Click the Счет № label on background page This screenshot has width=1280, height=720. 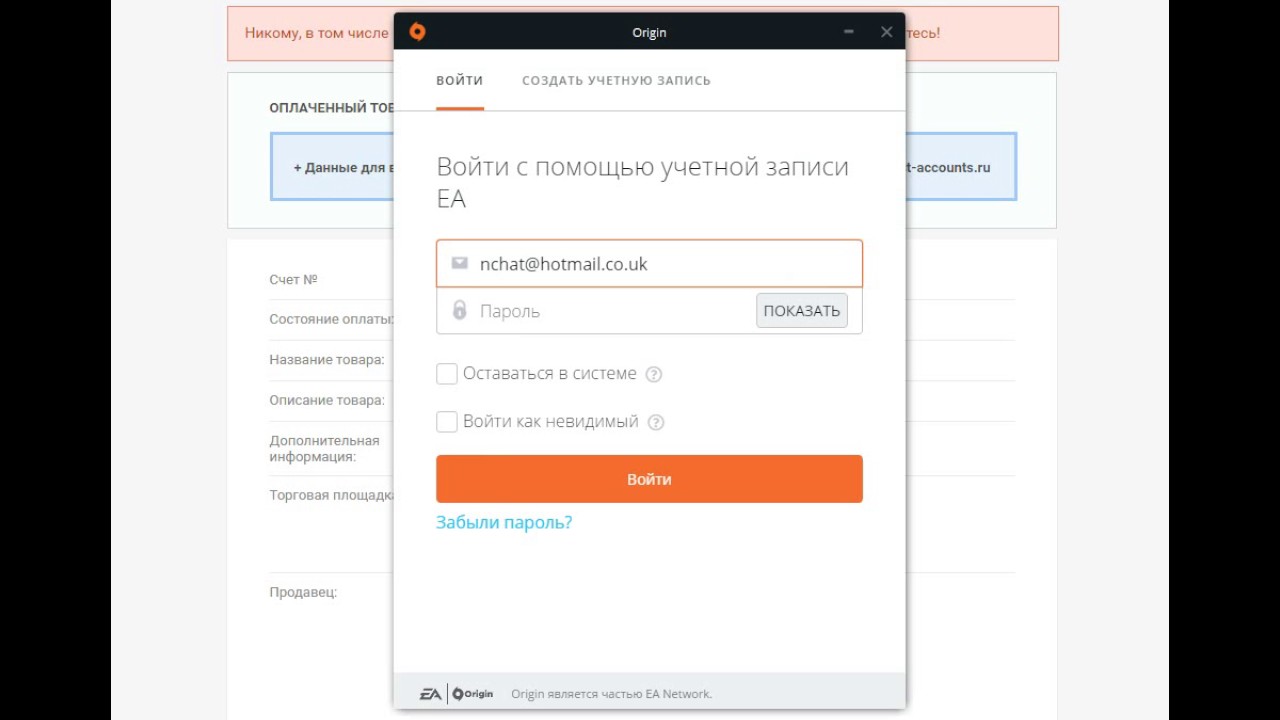[x=293, y=280]
